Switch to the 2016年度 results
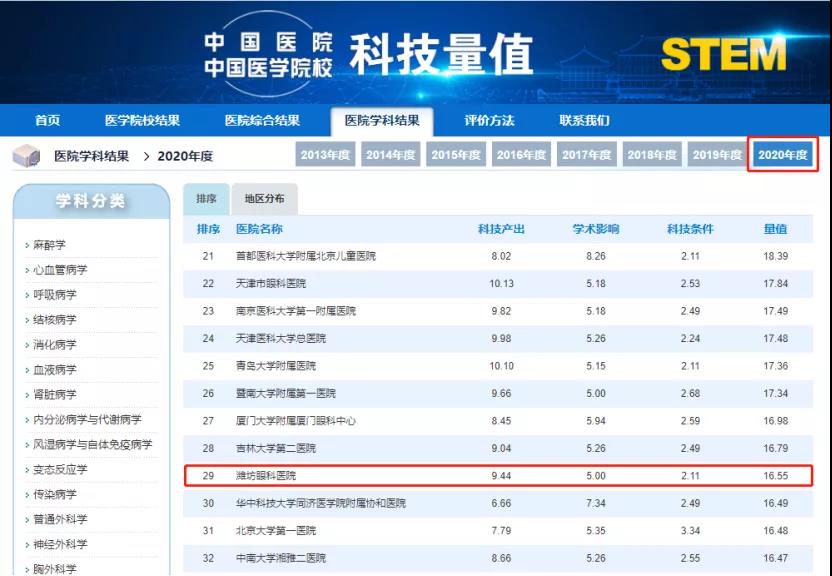 (521, 154)
